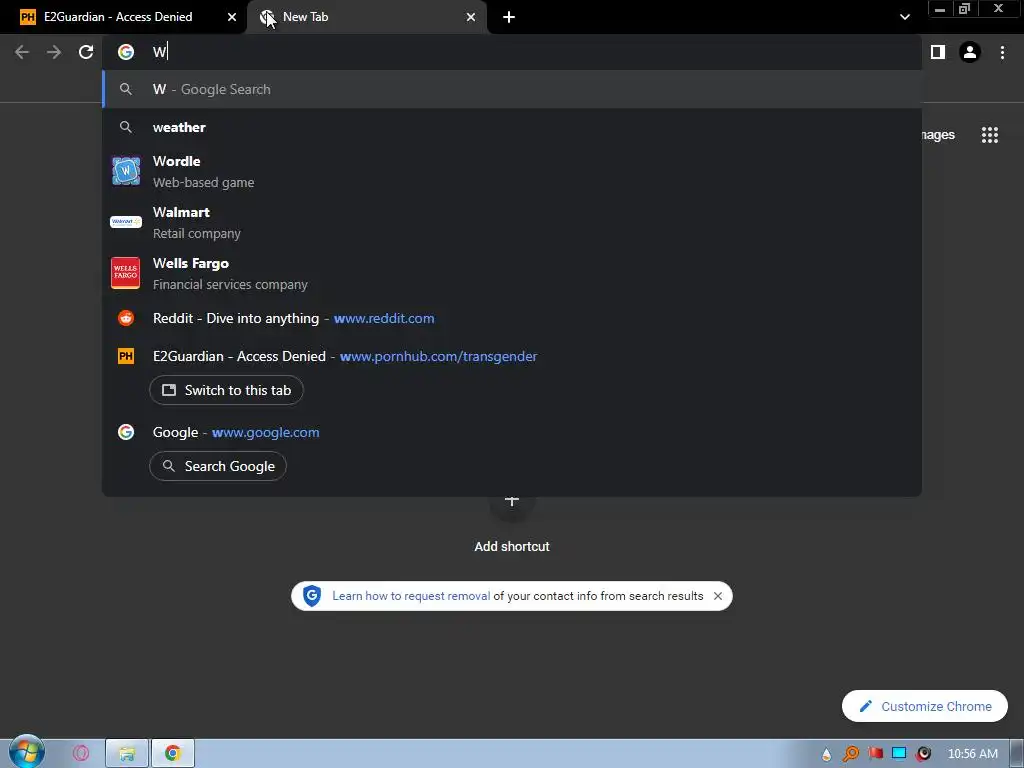
Task: Click the Google shield icon in the banner
Action: tap(312, 596)
